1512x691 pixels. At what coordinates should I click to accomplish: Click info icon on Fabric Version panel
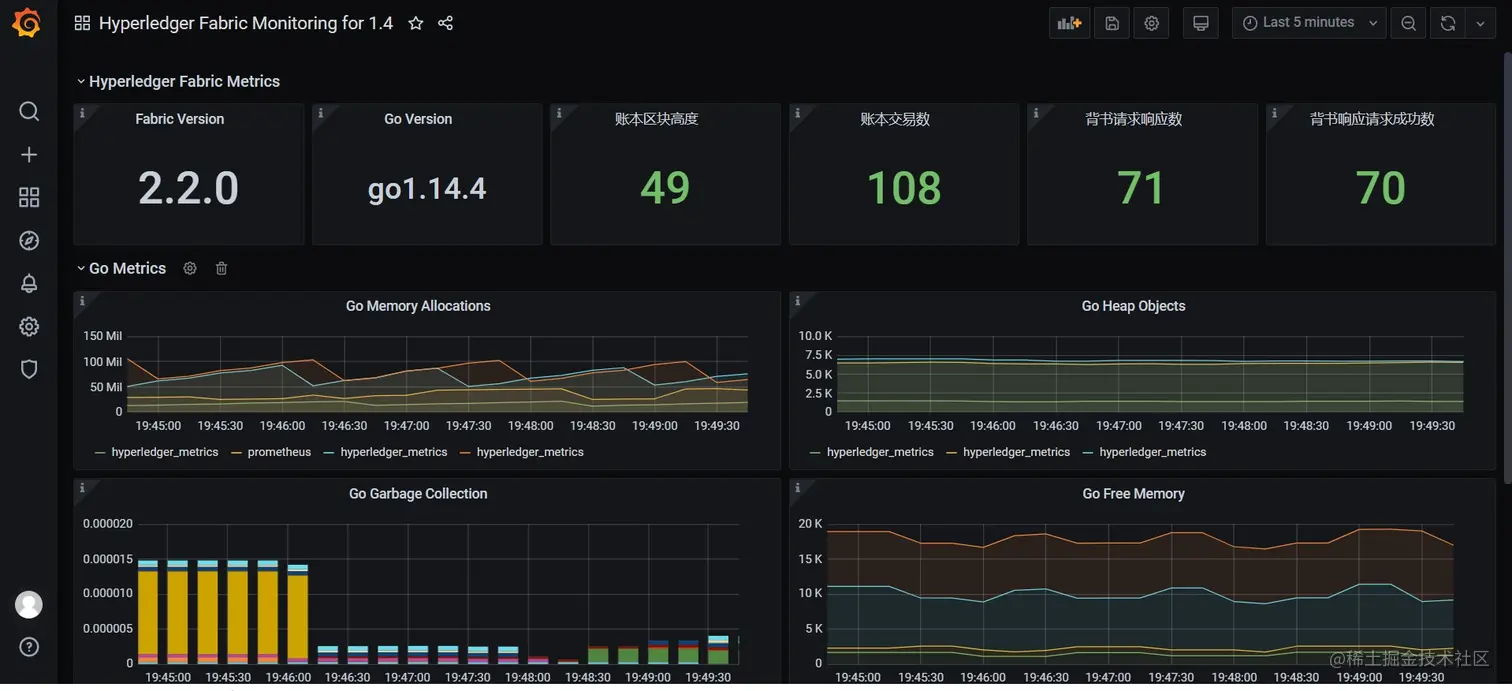pos(82,113)
